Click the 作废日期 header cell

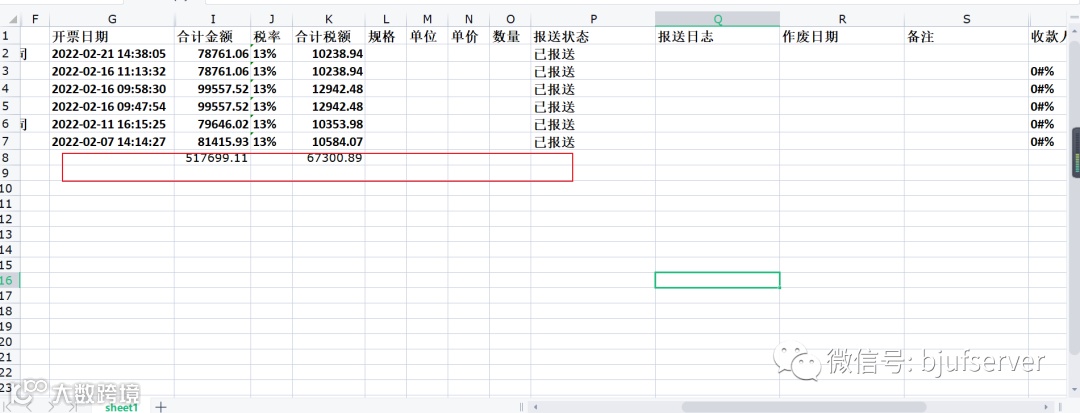(842, 36)
